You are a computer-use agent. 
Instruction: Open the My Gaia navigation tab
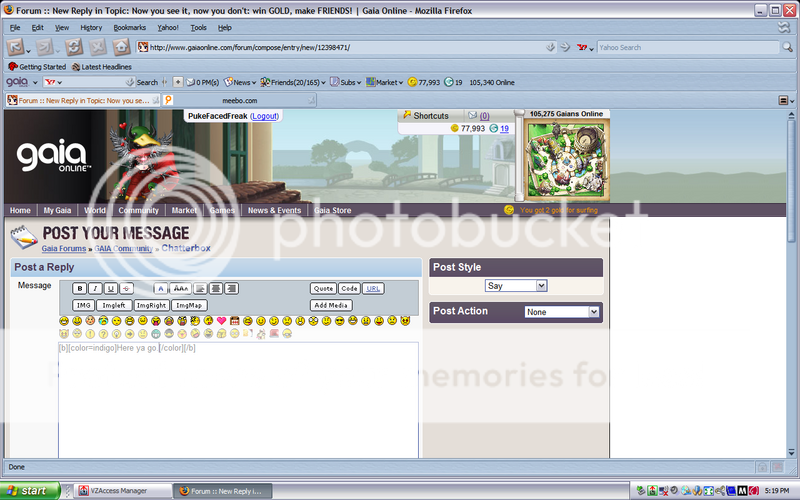[57, 210]
